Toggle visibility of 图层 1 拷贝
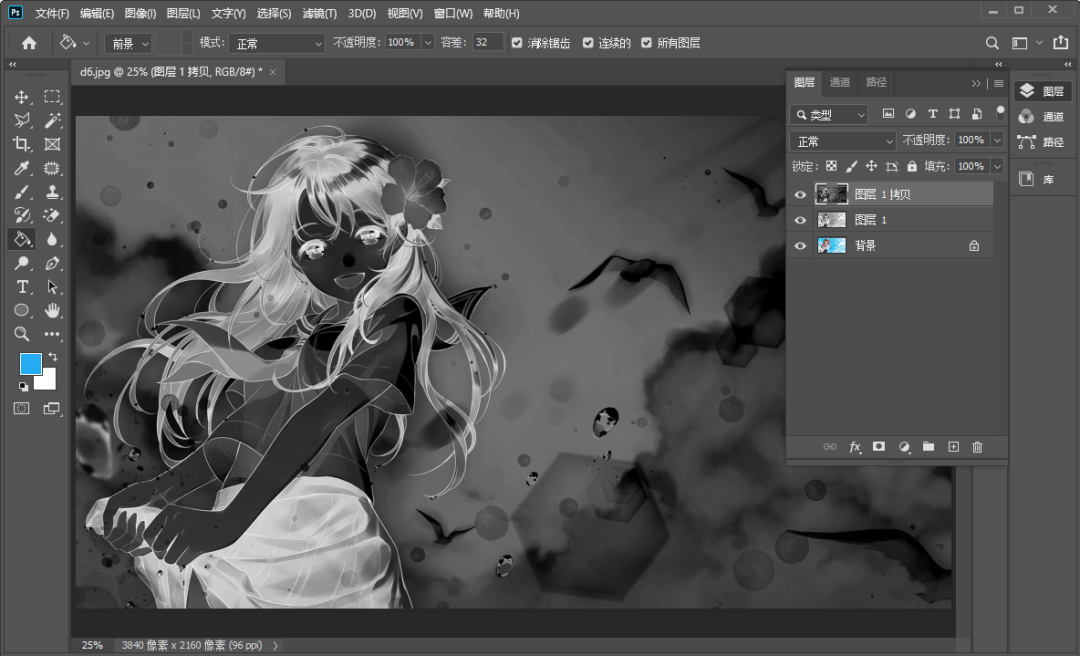Viewport: 1080px width, 656px height. 799,194
